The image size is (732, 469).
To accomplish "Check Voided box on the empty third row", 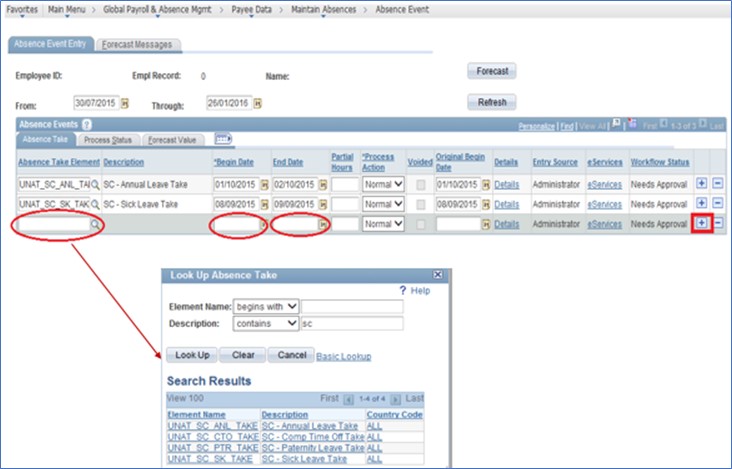I will [421, 225].
